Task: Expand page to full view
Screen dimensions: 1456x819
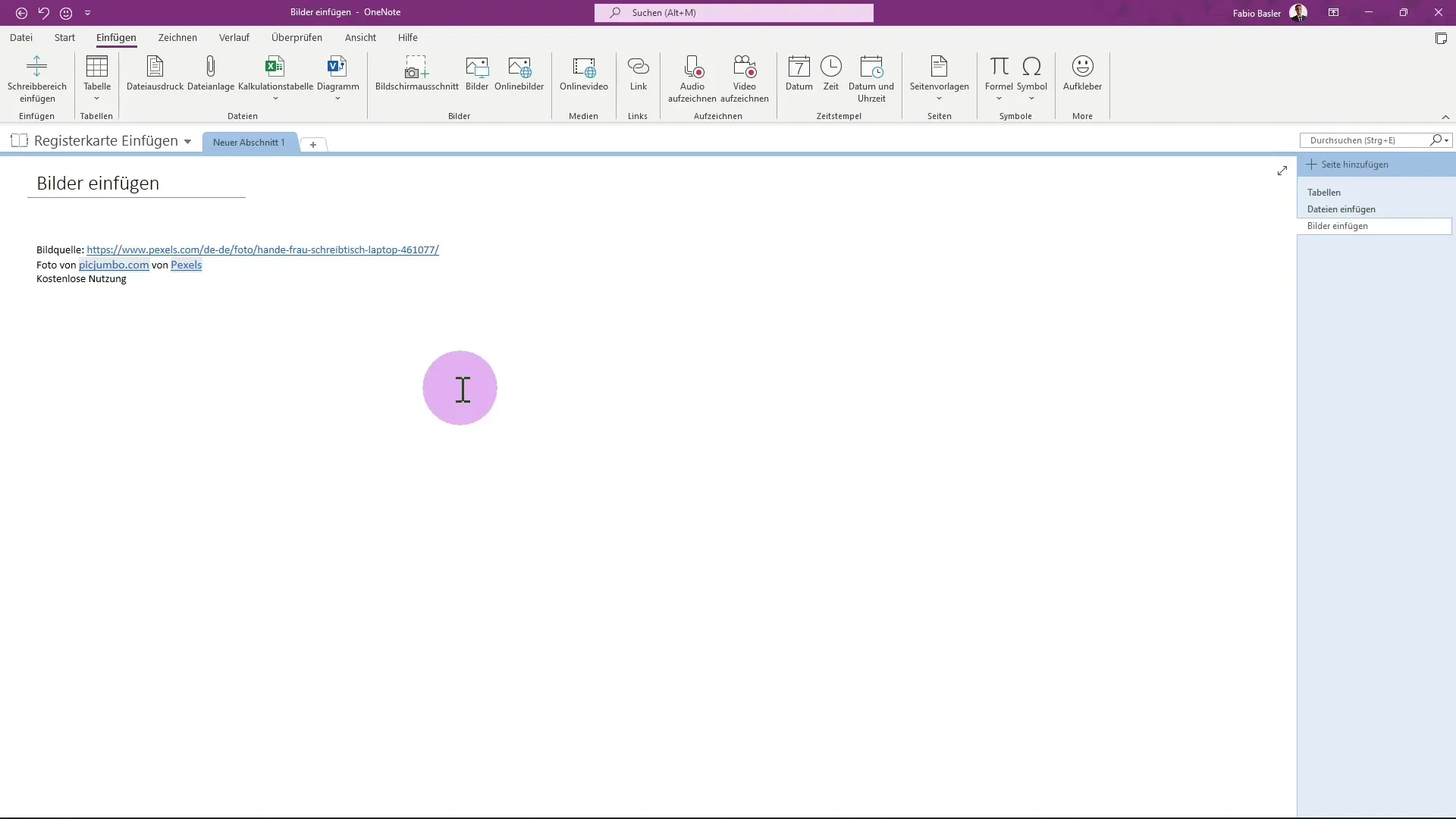Action: tap(1282, 171)
